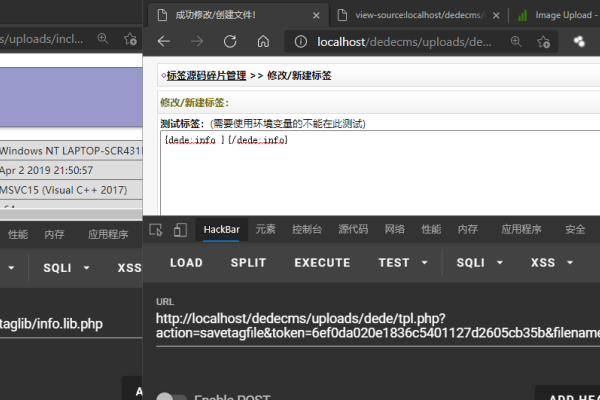Click the front window address bar URL
This screenshot has width=600, height=400.
404,42
